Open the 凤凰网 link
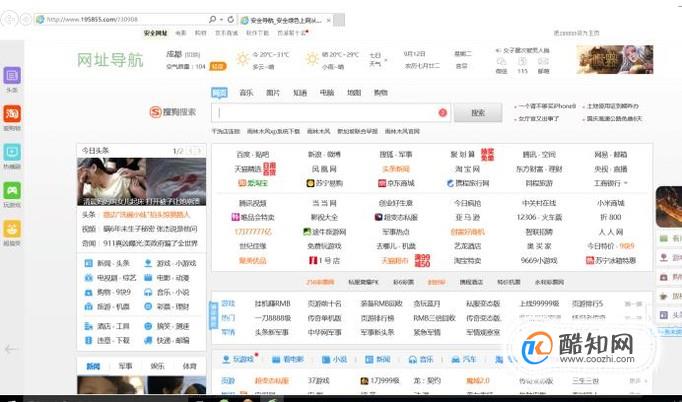The width and height of the screenshot is (682, 402). click(324, 169)
